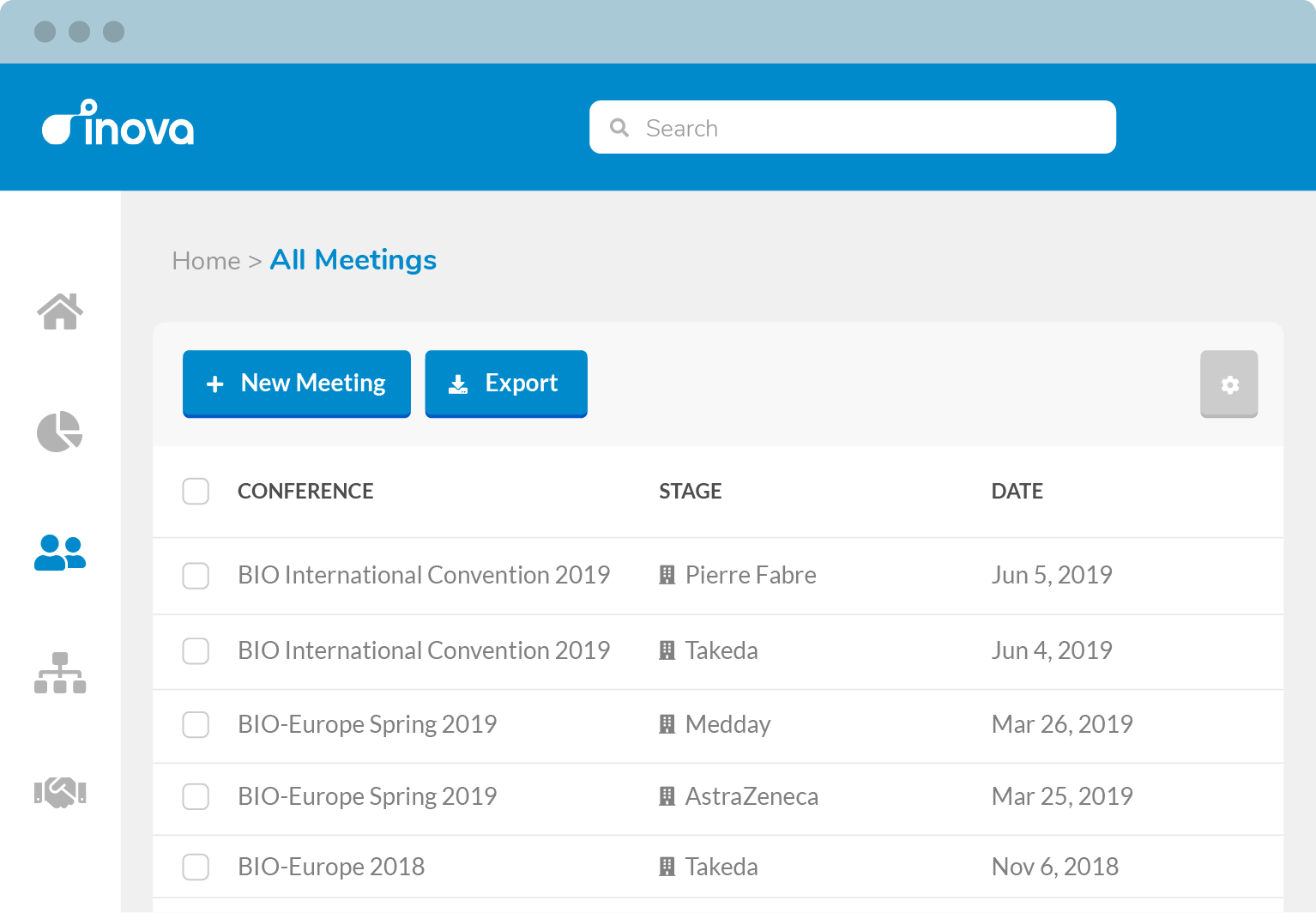Screen dimensions: 1316x913
Task: Click building icon beside Takeda Jun 4 row
Action: click(667, 650)
